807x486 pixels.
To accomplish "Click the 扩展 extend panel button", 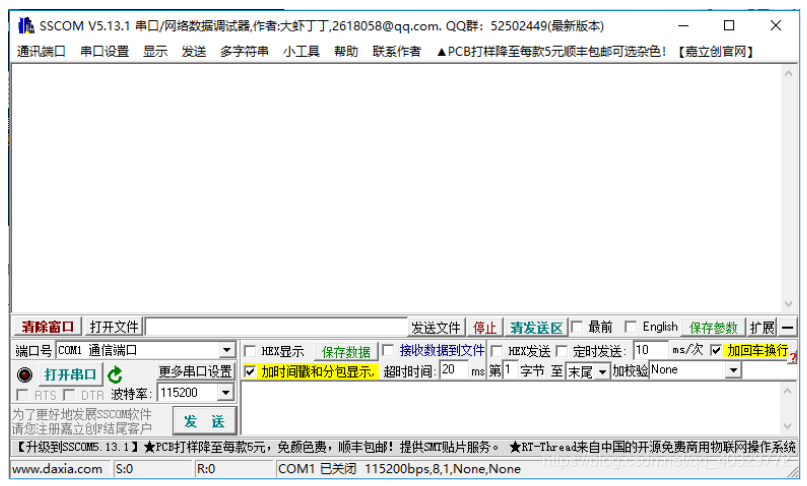I will [762, 328].
